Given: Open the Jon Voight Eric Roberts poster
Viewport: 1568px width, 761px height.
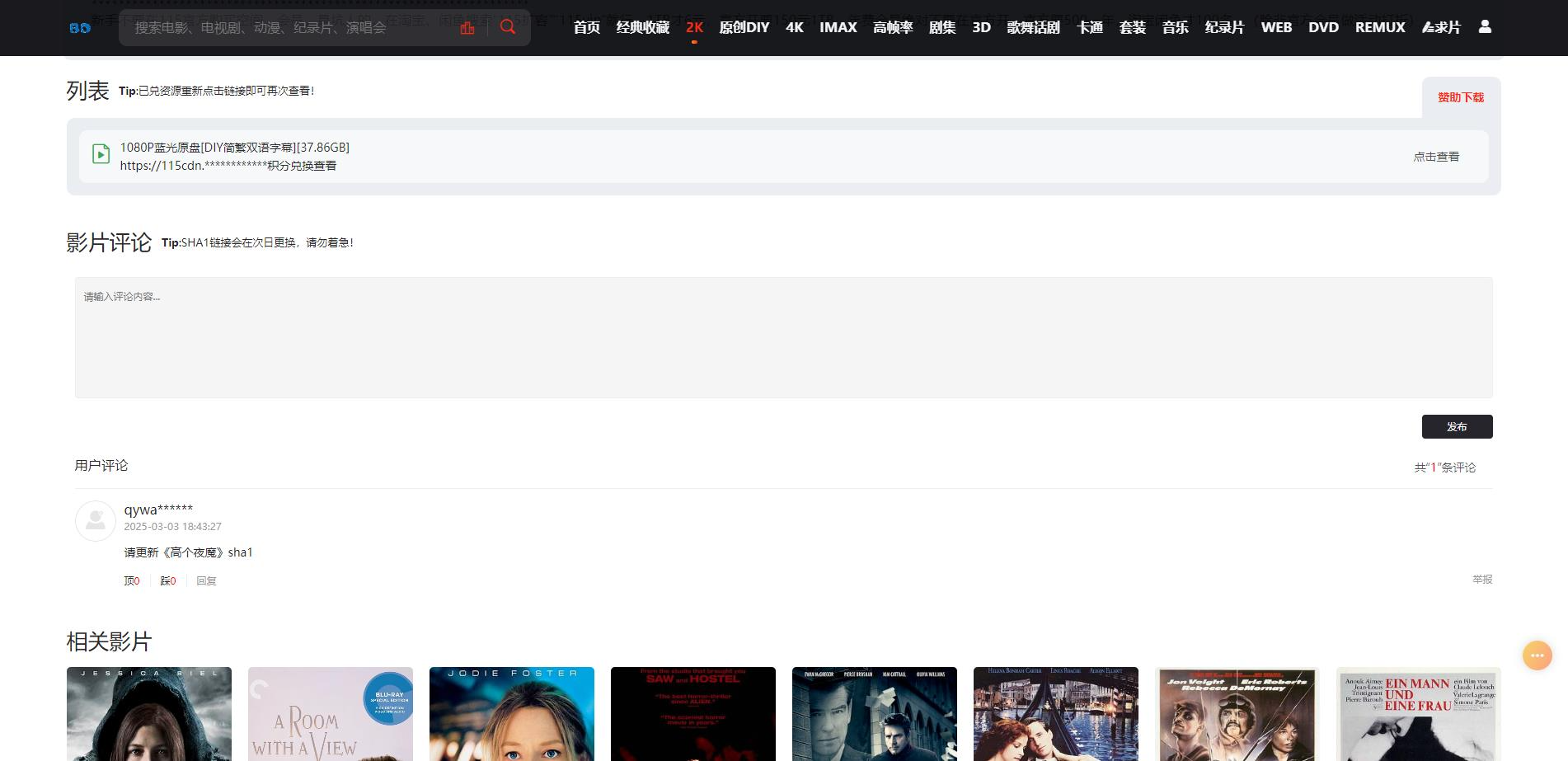Looking at the screenshot, I should coord(1237,714).
